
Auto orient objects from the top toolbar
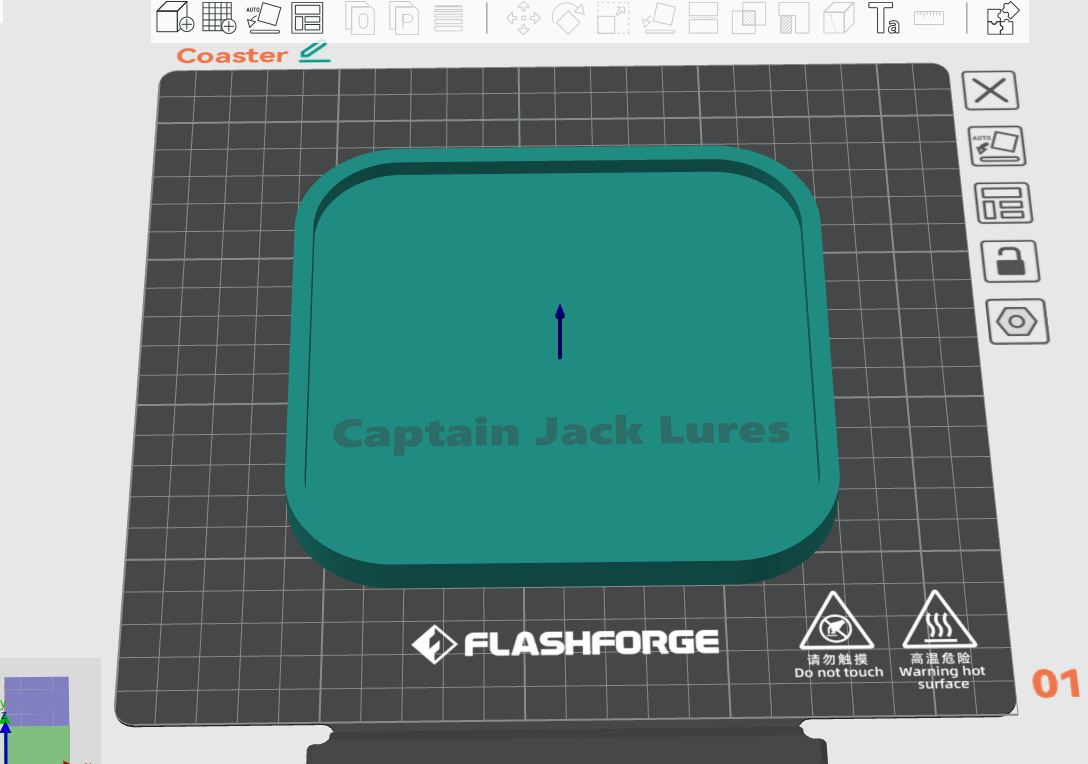click(264, 18)
